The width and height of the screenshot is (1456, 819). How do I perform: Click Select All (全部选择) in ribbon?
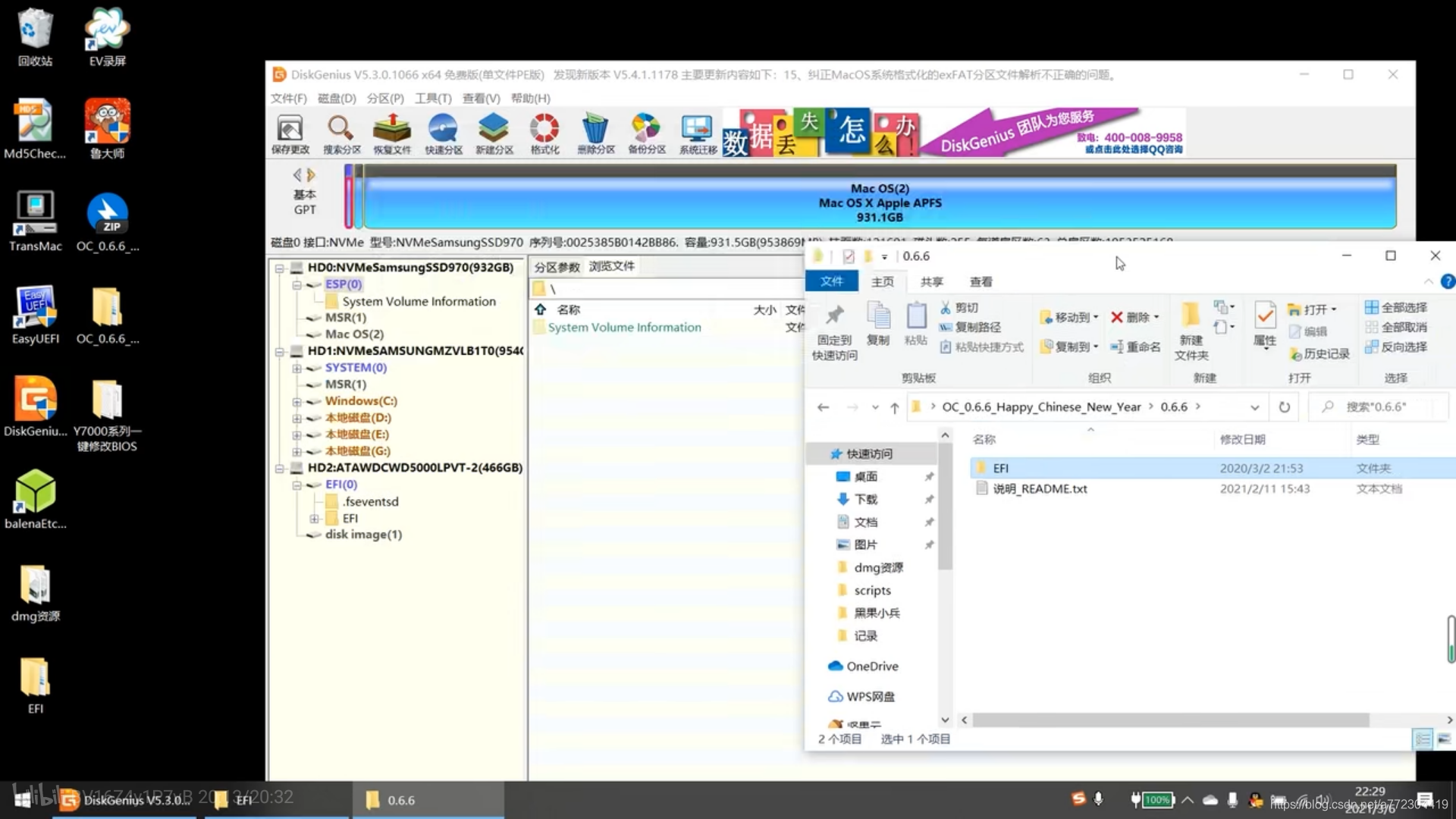1396,307
